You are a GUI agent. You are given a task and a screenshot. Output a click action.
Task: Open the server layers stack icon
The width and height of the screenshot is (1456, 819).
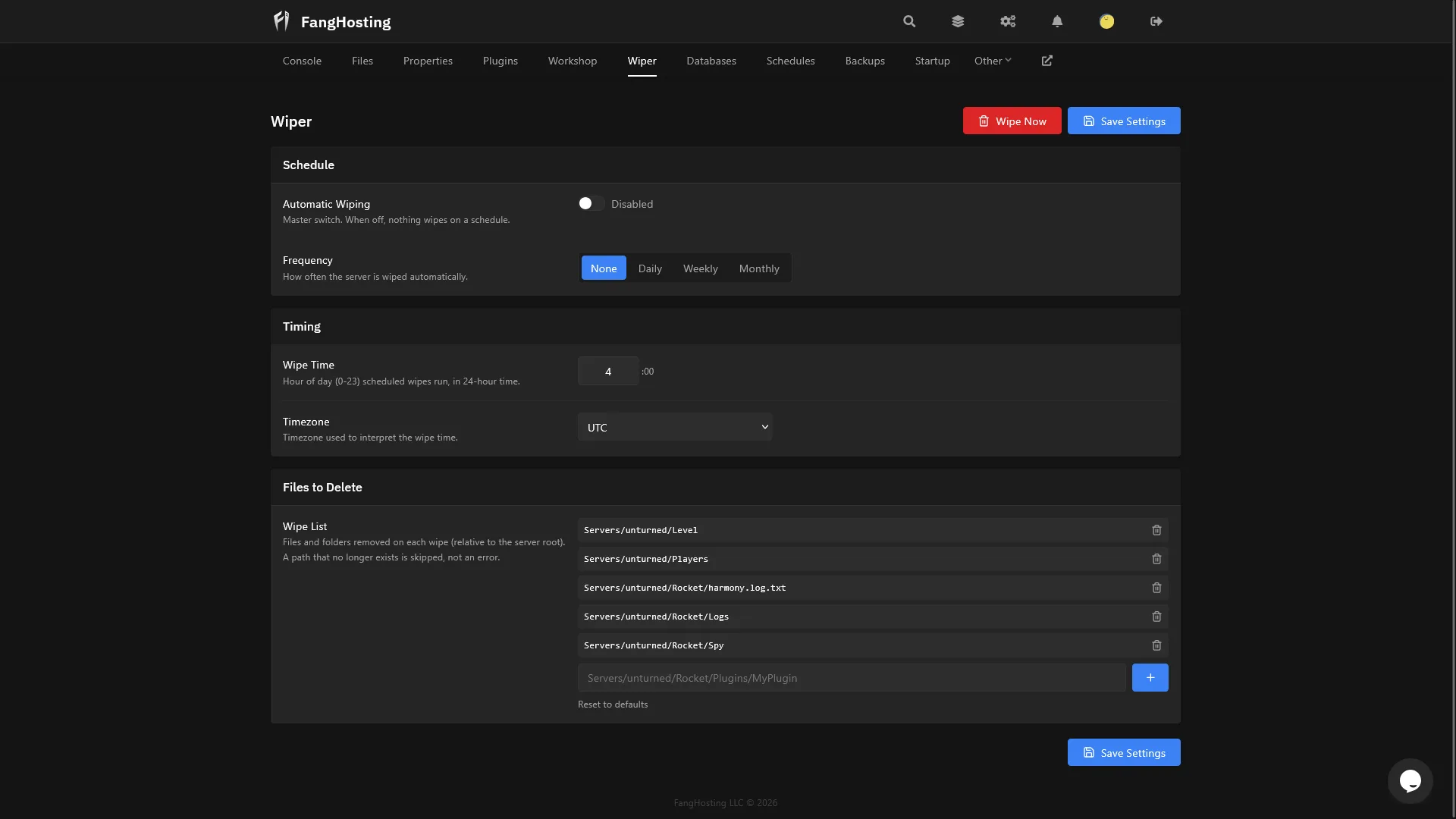tap(958, 21)
